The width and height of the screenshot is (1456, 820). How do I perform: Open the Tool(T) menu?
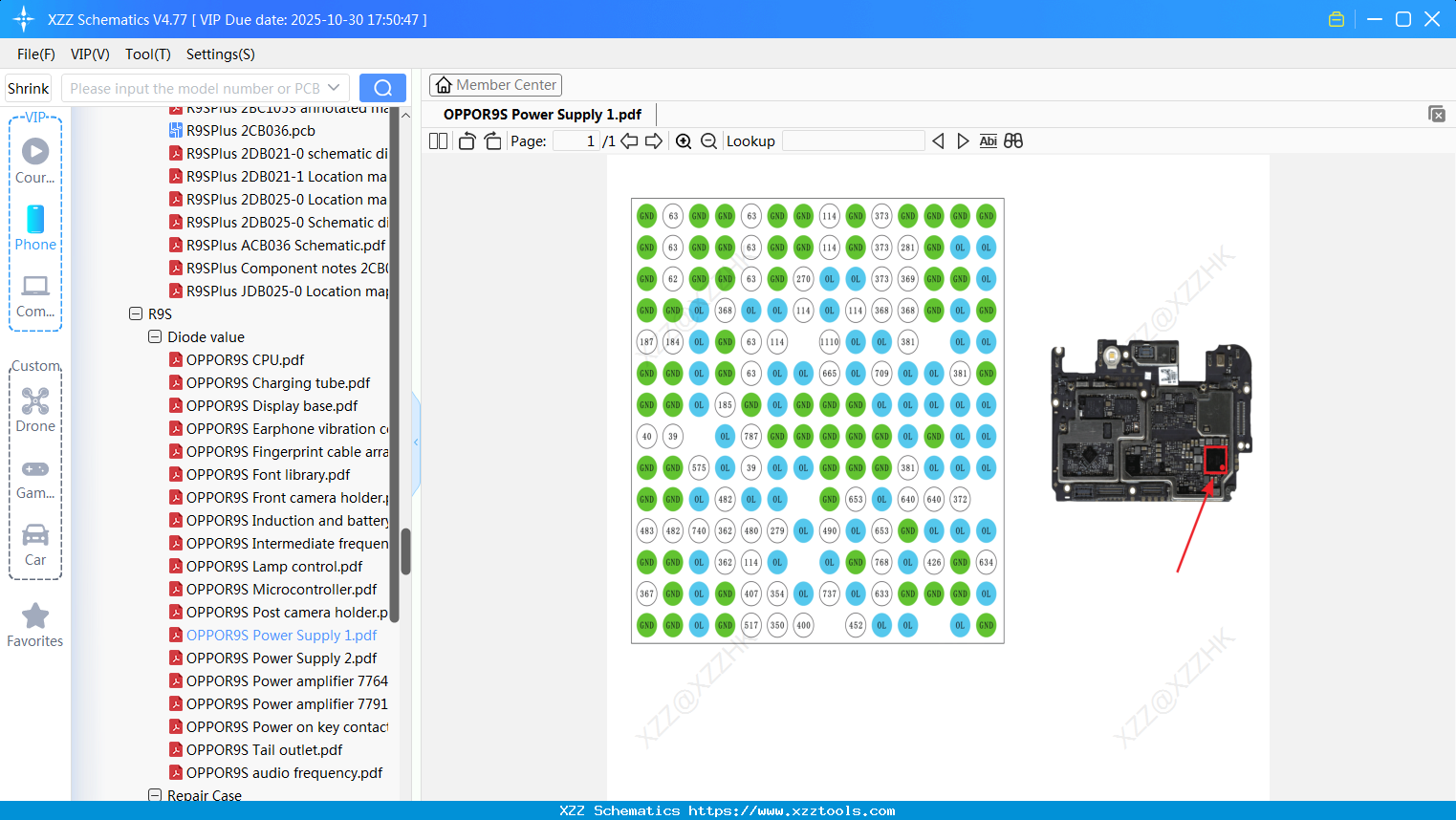[x=148, y=54]
